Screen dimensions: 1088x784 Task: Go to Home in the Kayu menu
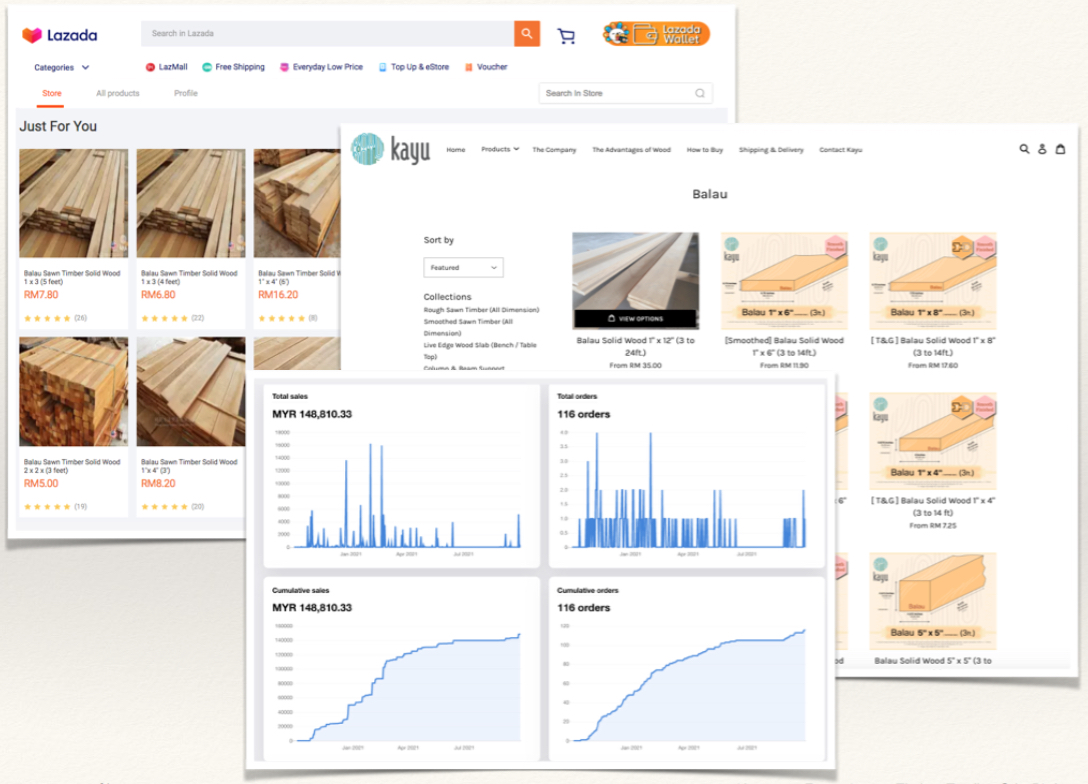pyautogui.click(x=456, y=150)
